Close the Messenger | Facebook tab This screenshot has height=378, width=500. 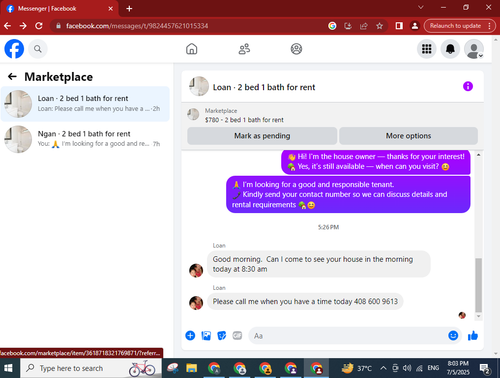click(x=111, y=9)
